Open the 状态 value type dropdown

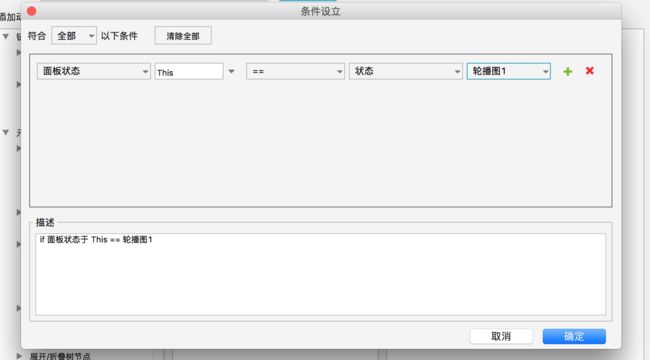coord(405,71)
